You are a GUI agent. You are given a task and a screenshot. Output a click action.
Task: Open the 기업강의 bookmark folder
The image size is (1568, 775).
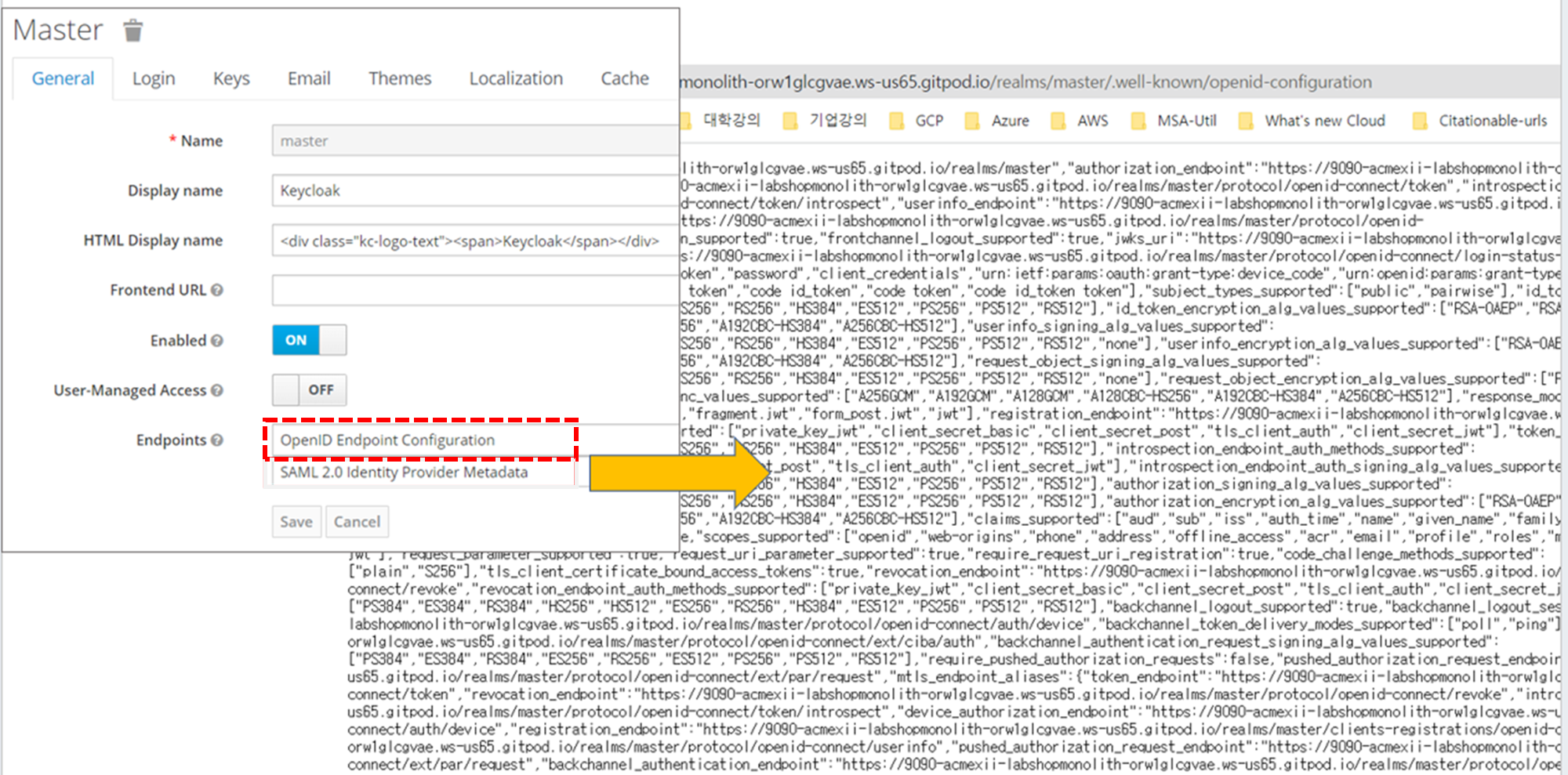(826, 121)
